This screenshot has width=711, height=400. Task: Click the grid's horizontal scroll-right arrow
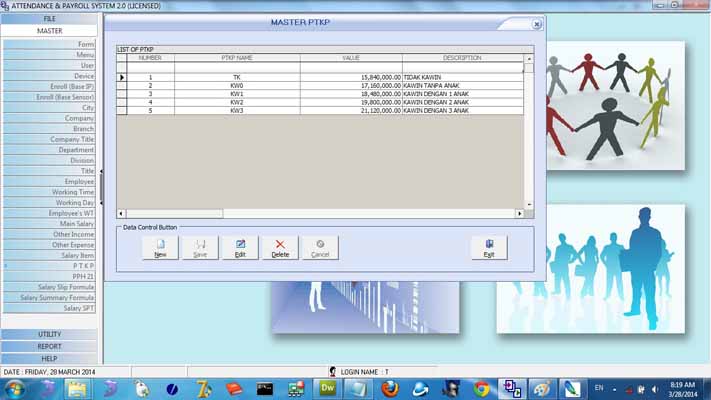coord(519,213)
